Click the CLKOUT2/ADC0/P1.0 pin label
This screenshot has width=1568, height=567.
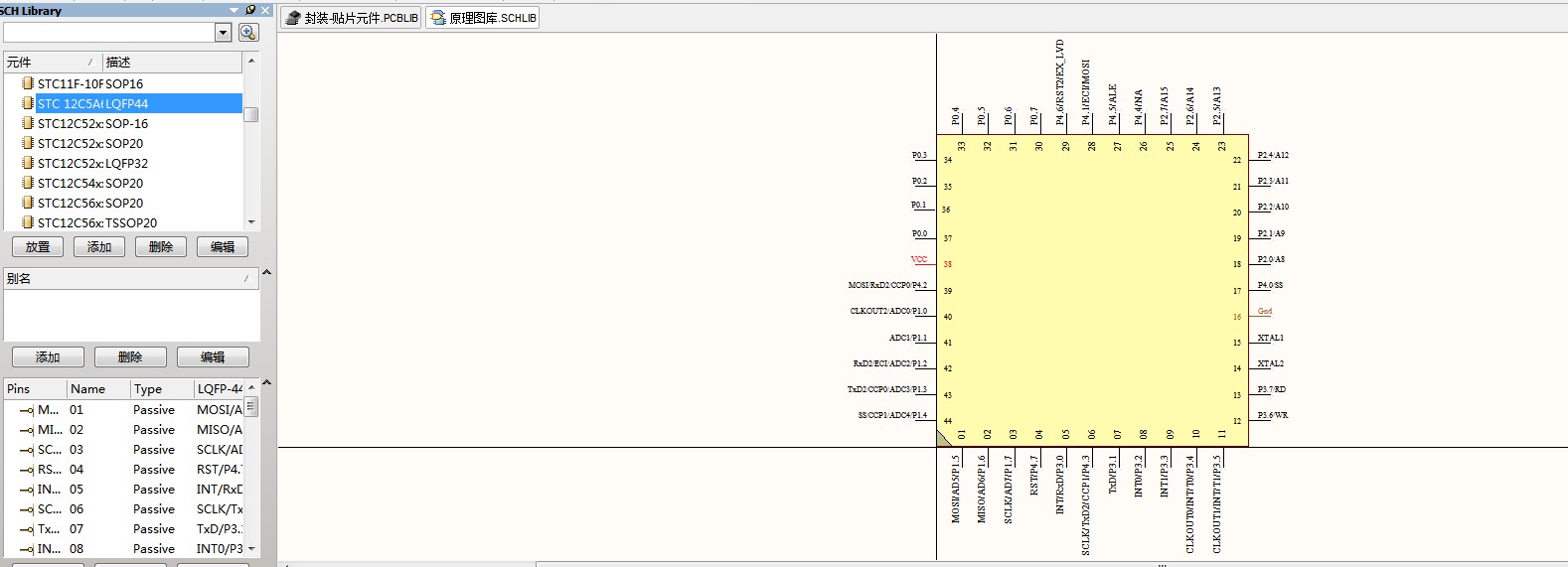click(x=888, y=311)
